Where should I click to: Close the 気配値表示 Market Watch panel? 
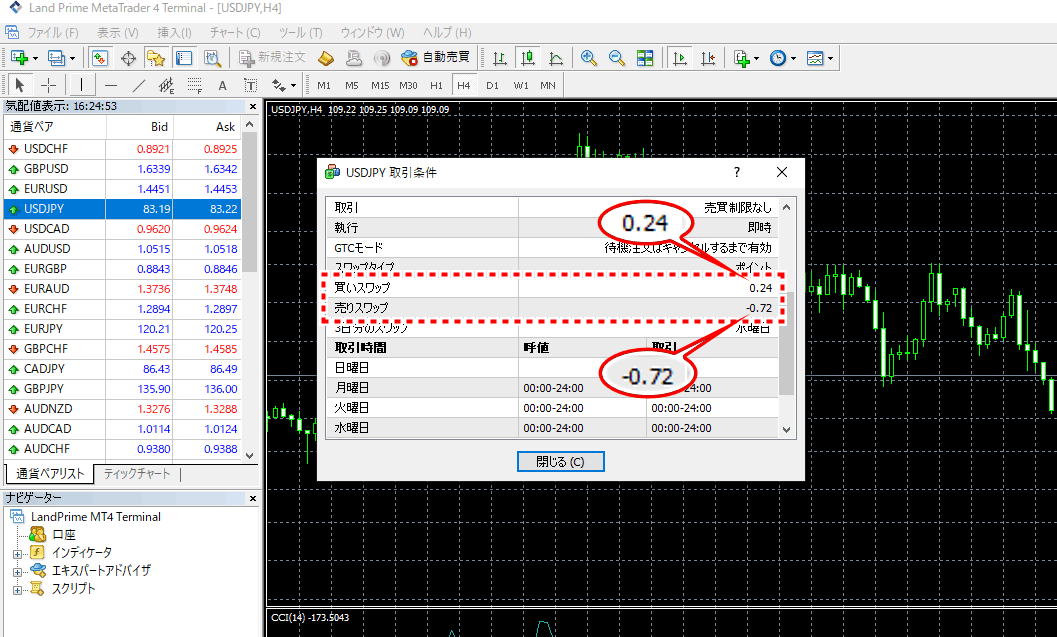coord(253,107)
